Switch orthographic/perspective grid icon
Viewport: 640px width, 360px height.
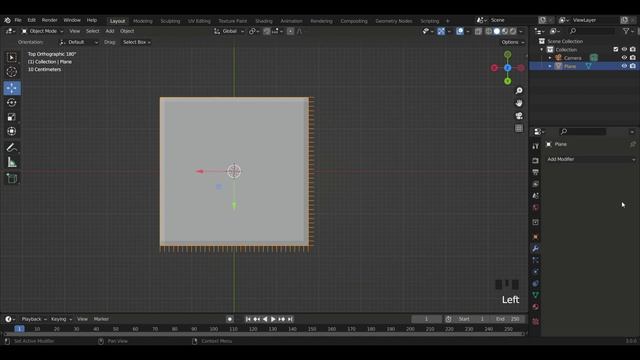tap(519, 129)
